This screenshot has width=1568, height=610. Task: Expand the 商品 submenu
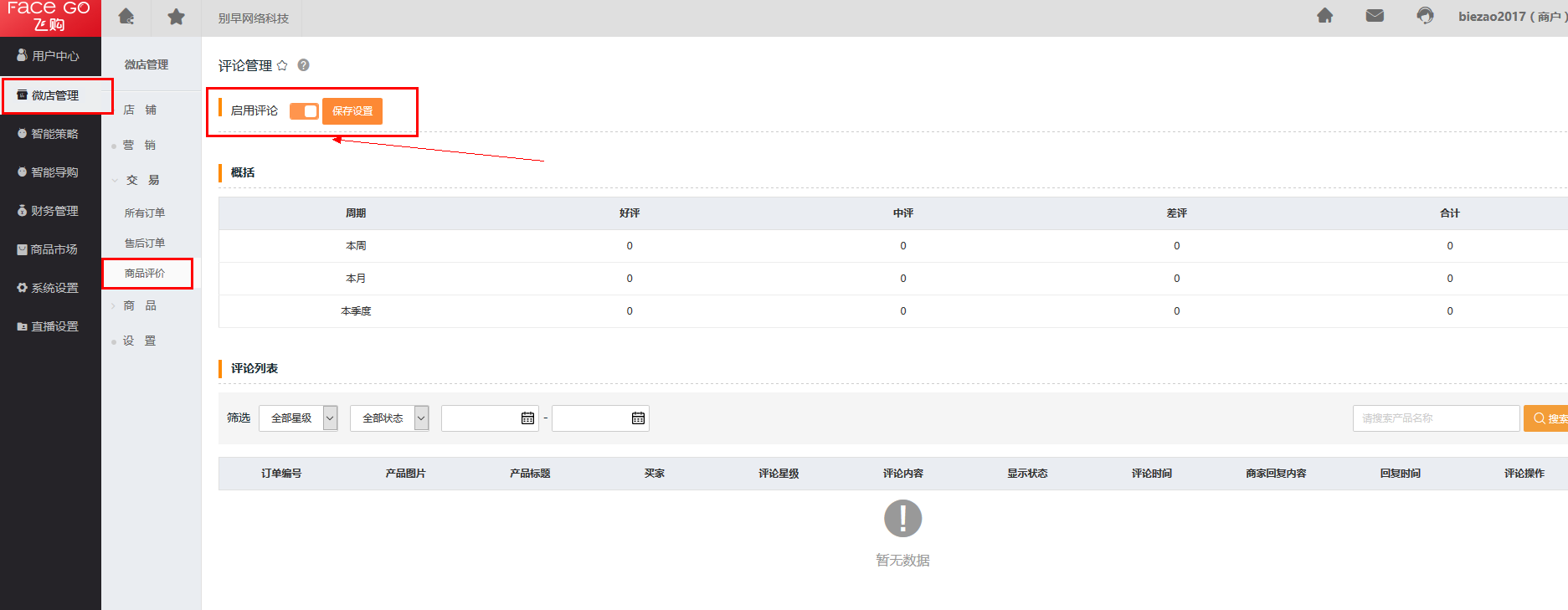point(140,306)
